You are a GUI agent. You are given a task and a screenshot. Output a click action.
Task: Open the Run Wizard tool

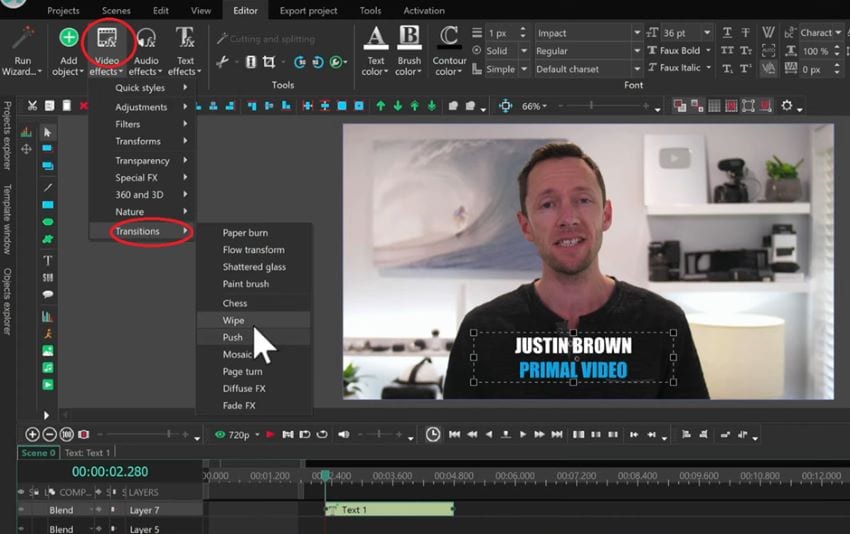[22, 52]
